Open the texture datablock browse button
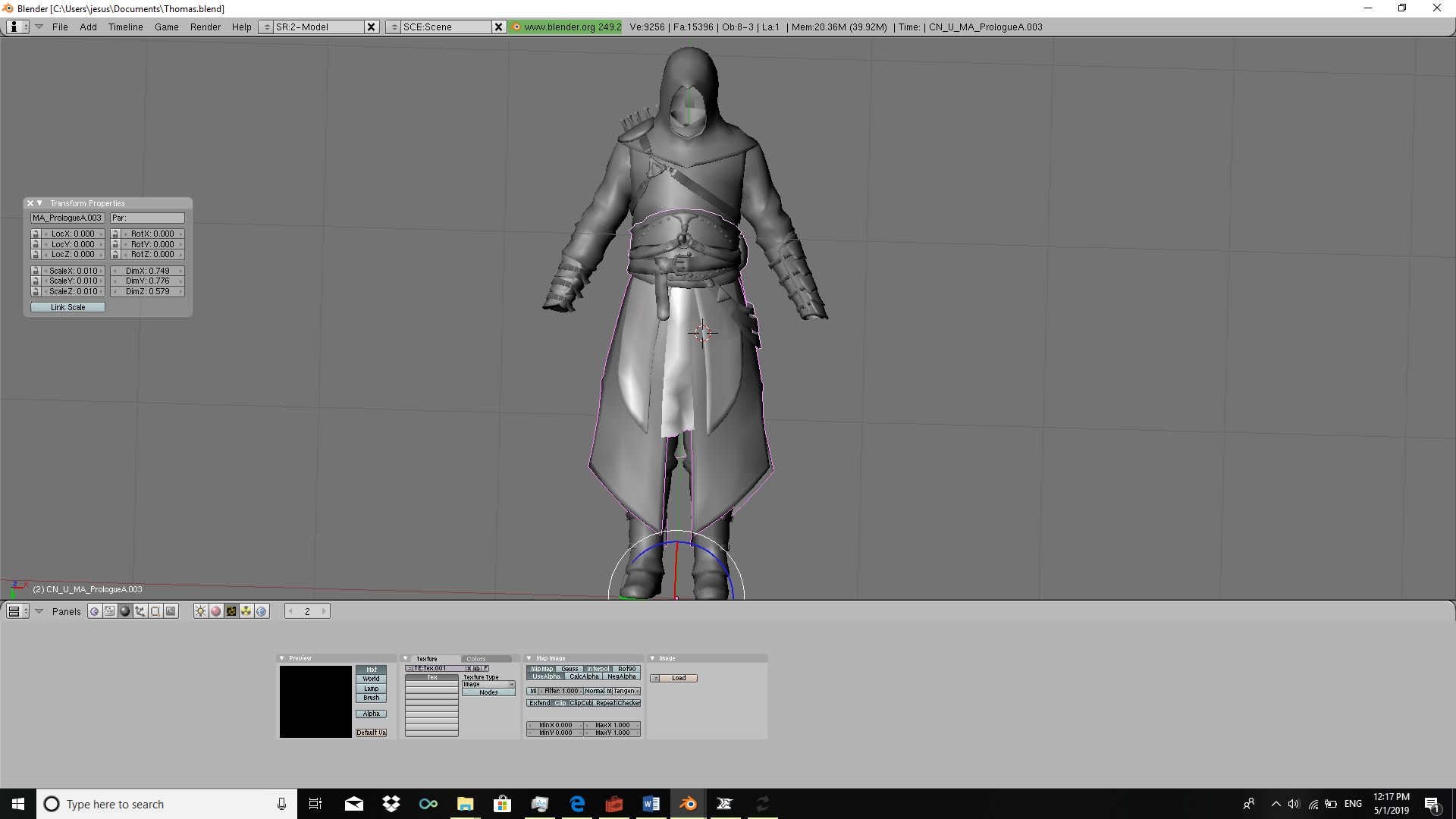 409,668
